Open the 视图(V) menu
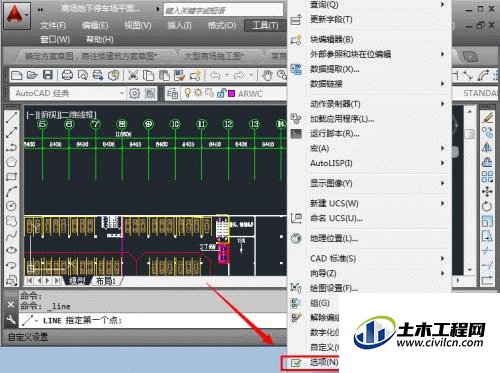Image resolution: width=500 pixels, height=373 pixels. (x=138, y=26)
